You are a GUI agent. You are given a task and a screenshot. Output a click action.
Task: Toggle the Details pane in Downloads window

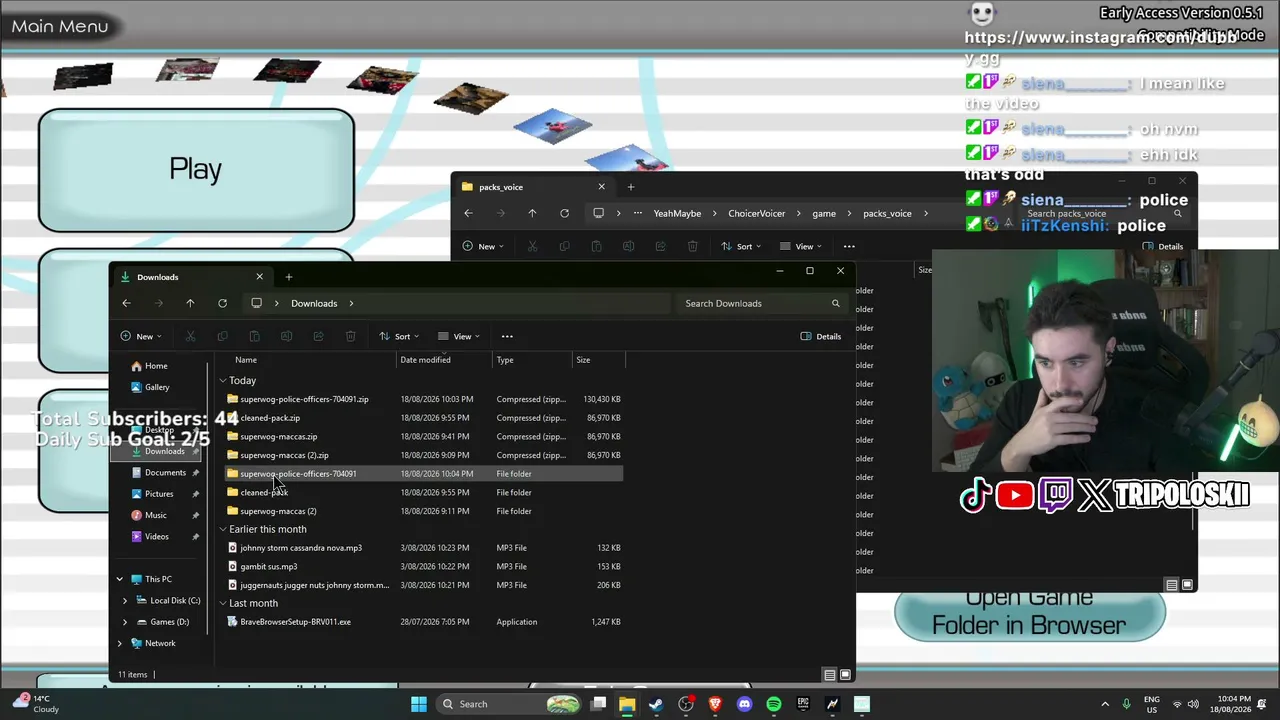(820, 336)
